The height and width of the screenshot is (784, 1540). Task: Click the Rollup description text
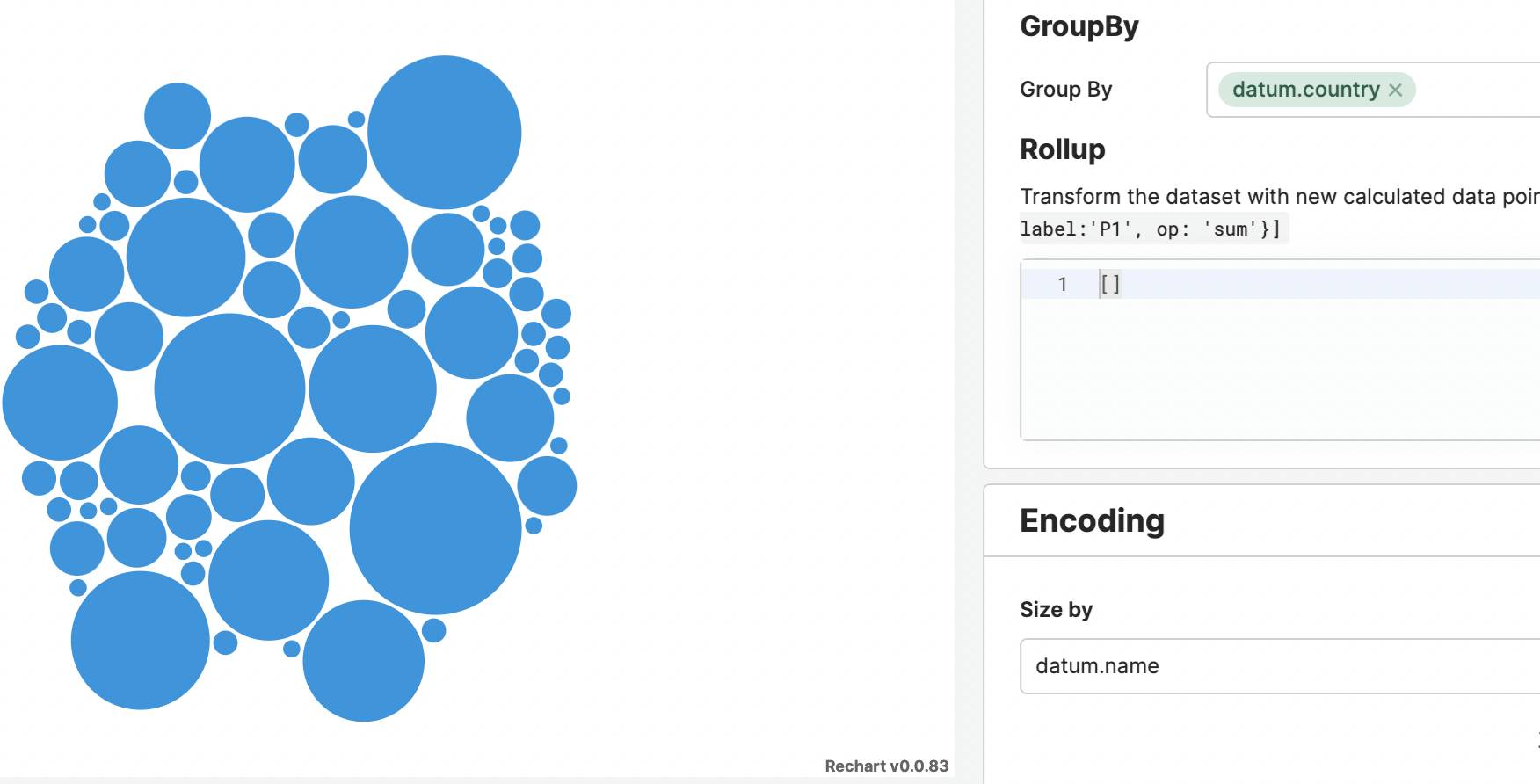coord(1280,196)
